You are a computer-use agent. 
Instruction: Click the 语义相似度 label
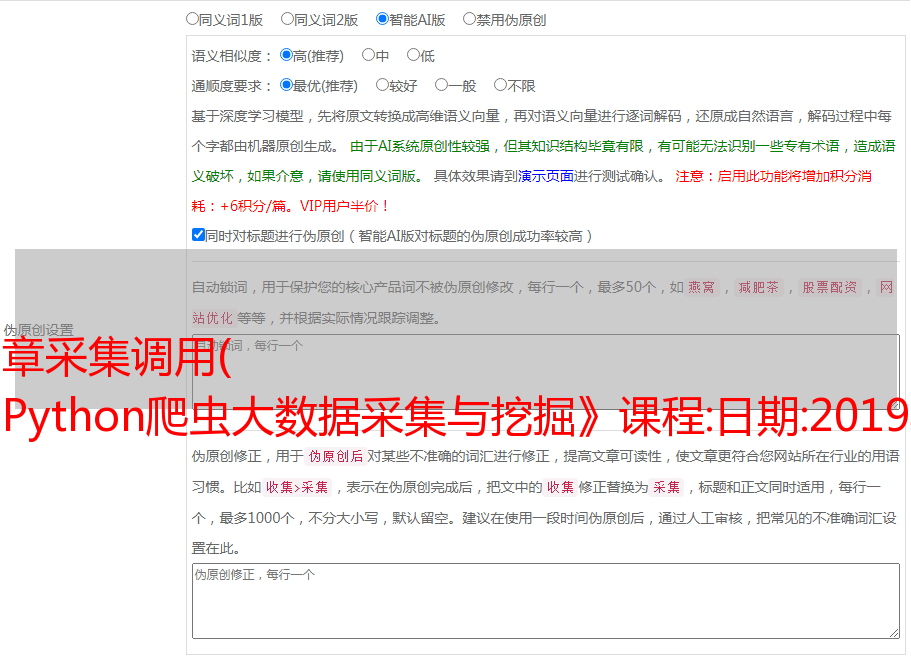tap(232, 56)
